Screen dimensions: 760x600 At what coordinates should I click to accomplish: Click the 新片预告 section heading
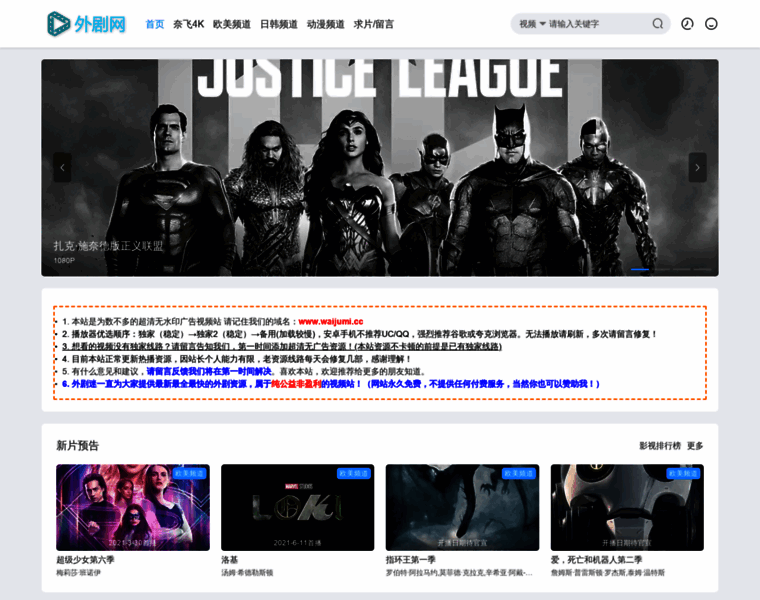tap(78, 445)
